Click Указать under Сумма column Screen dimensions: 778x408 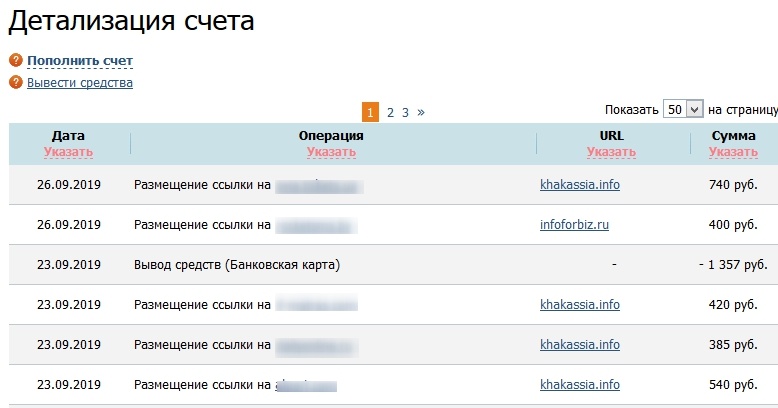pyautogui.click(x=733, y=152)
